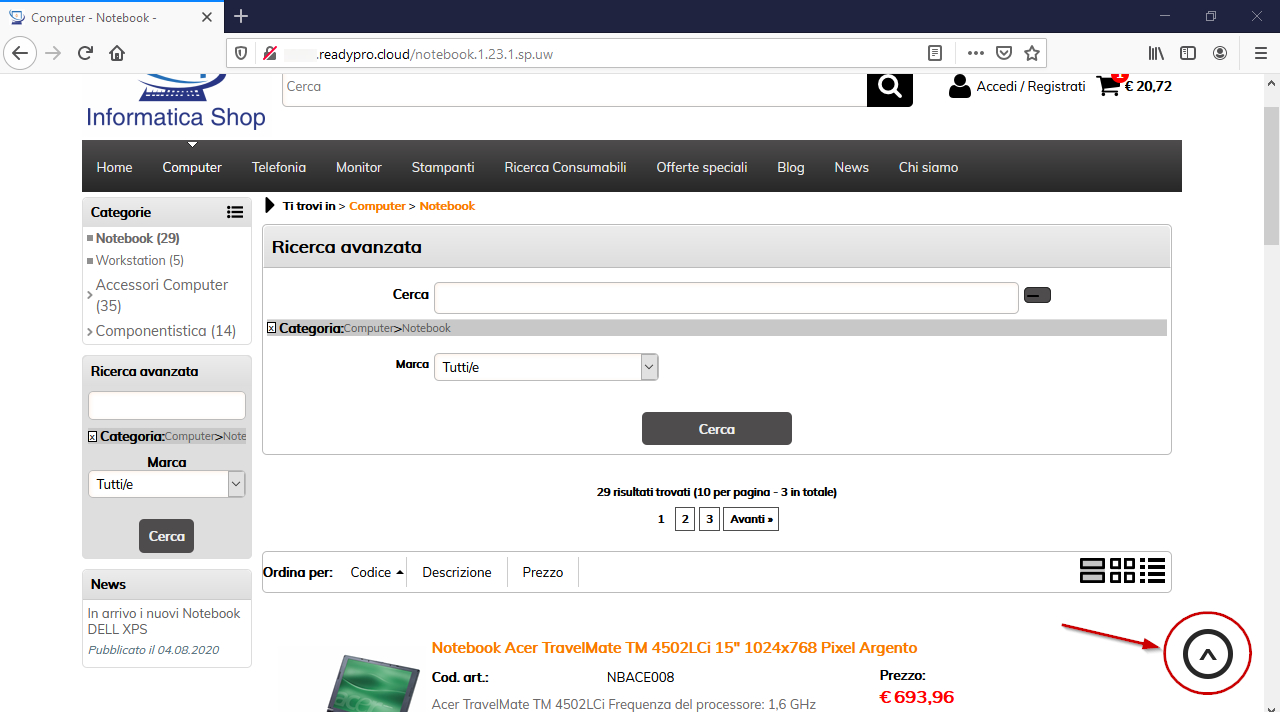The height and width of the screenshot is (712, 1280).
Task: Click the scroll-to-top circular arrow button
Action: (x=1208, y=655)
